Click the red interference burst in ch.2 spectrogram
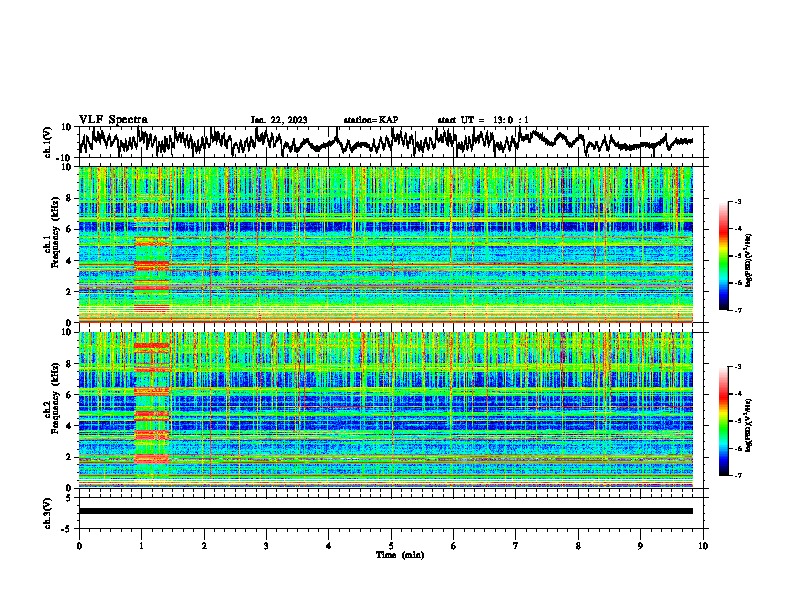Image resolution: width=792 pixels, height=612 pixels. 152,403
